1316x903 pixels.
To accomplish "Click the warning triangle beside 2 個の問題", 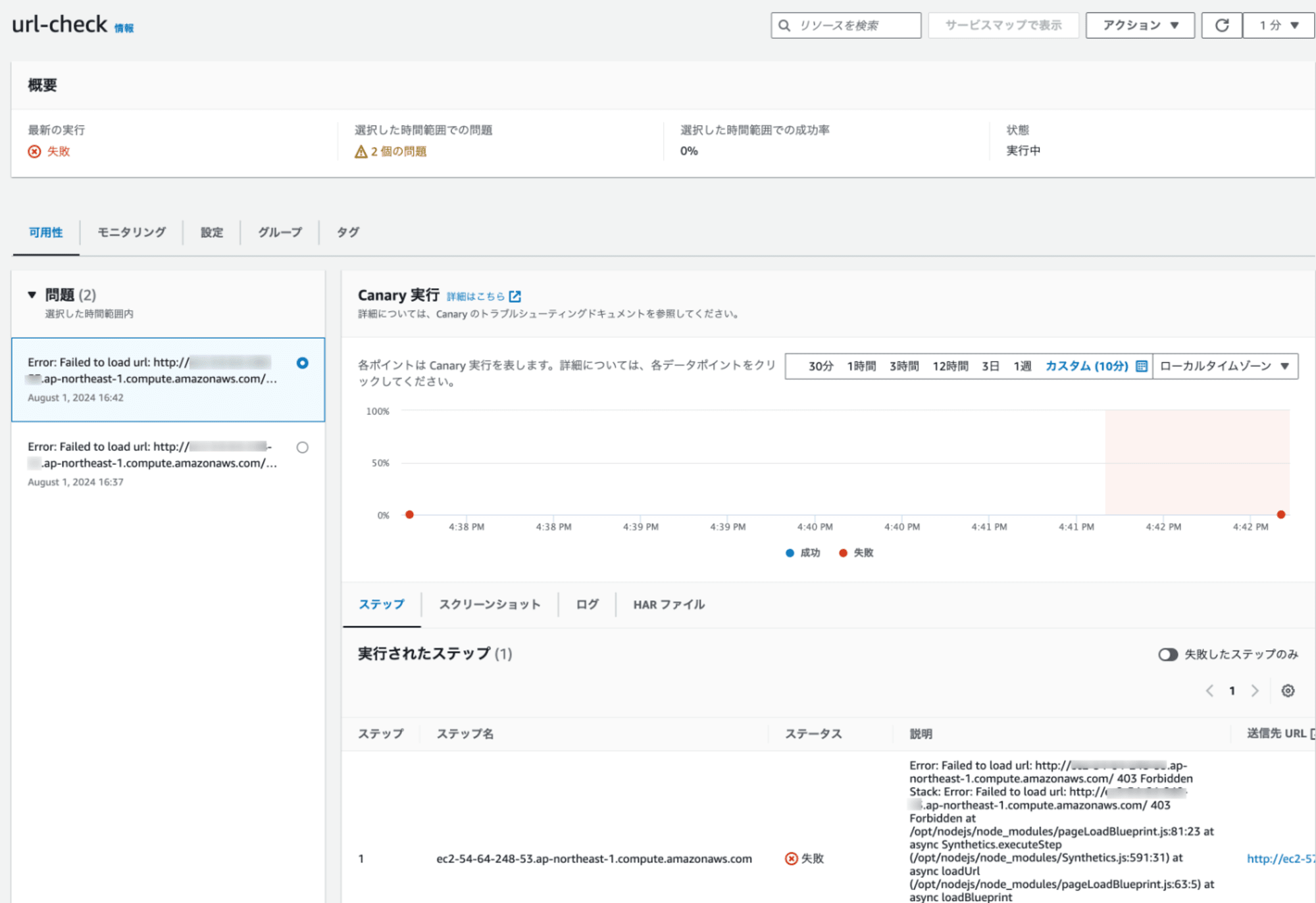I will (x=361, y=152).
